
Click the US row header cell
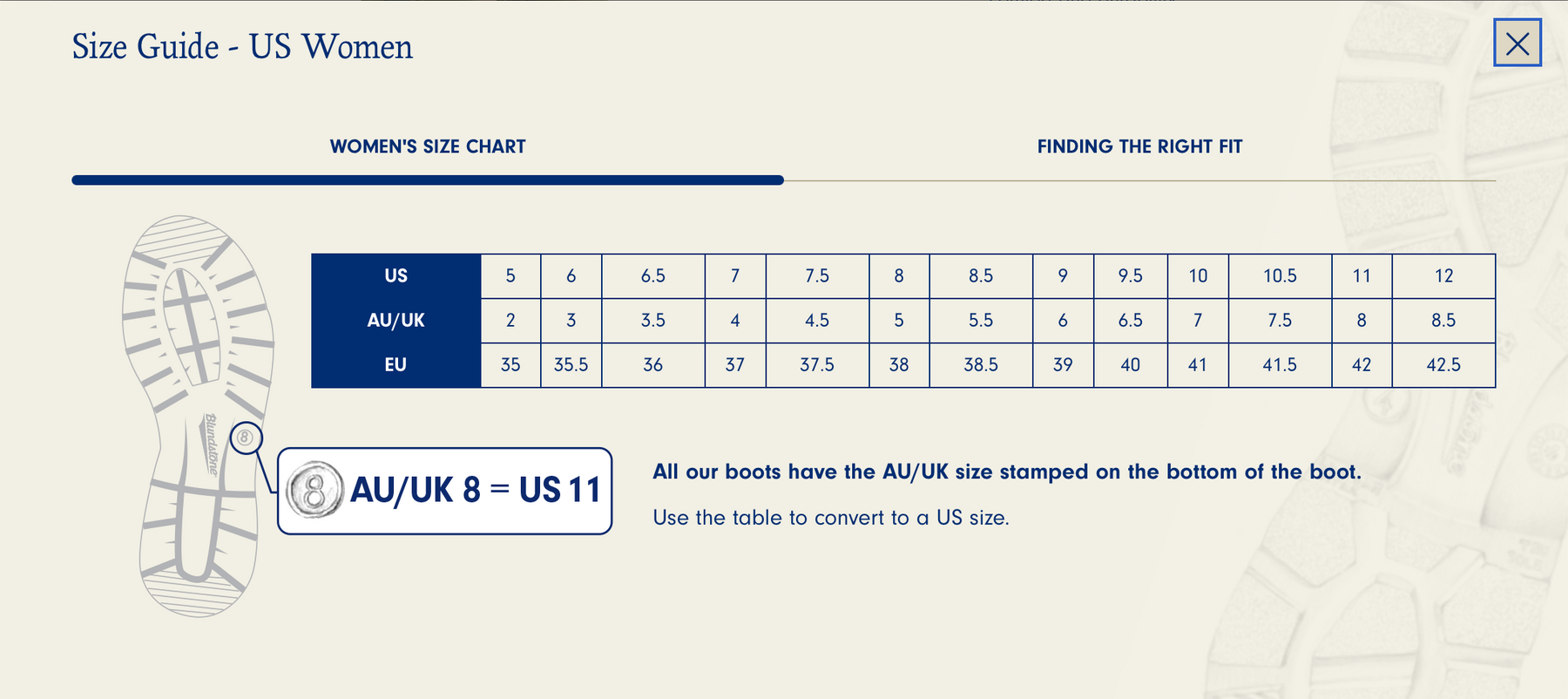pyautogui.click(x=395, y=276)
